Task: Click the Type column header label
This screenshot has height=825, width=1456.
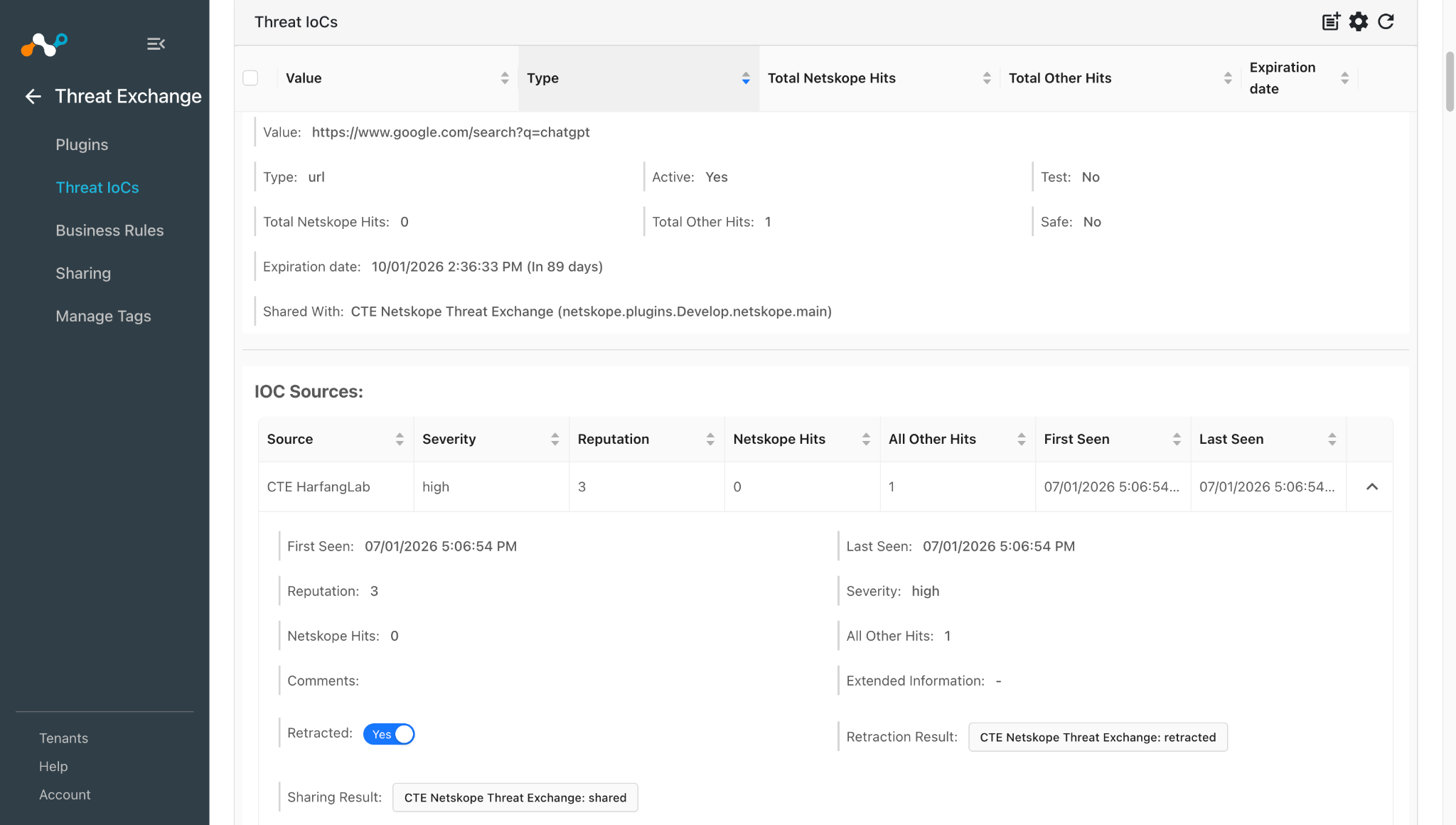Action: click(x=542, y=78)
